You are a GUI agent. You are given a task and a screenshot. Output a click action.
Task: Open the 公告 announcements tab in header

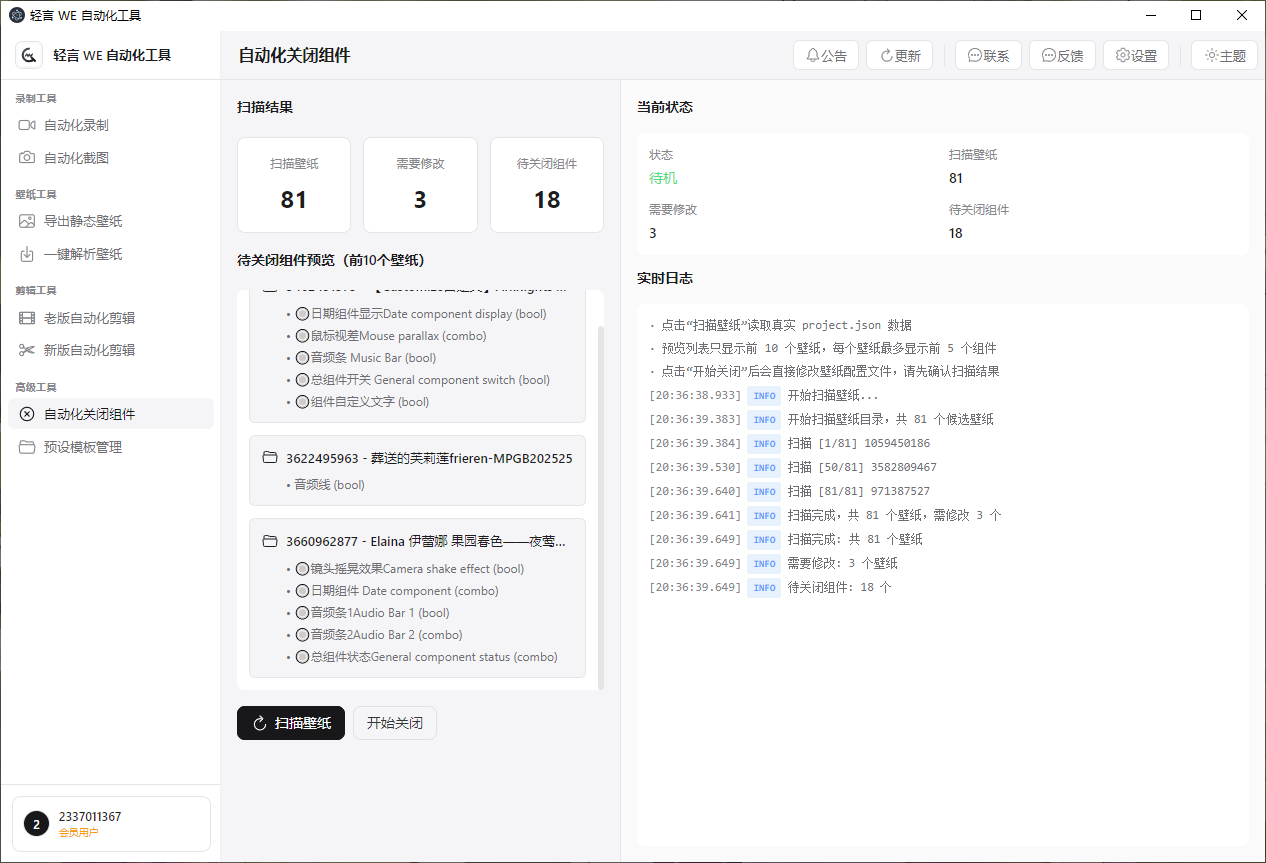(825, 56)
